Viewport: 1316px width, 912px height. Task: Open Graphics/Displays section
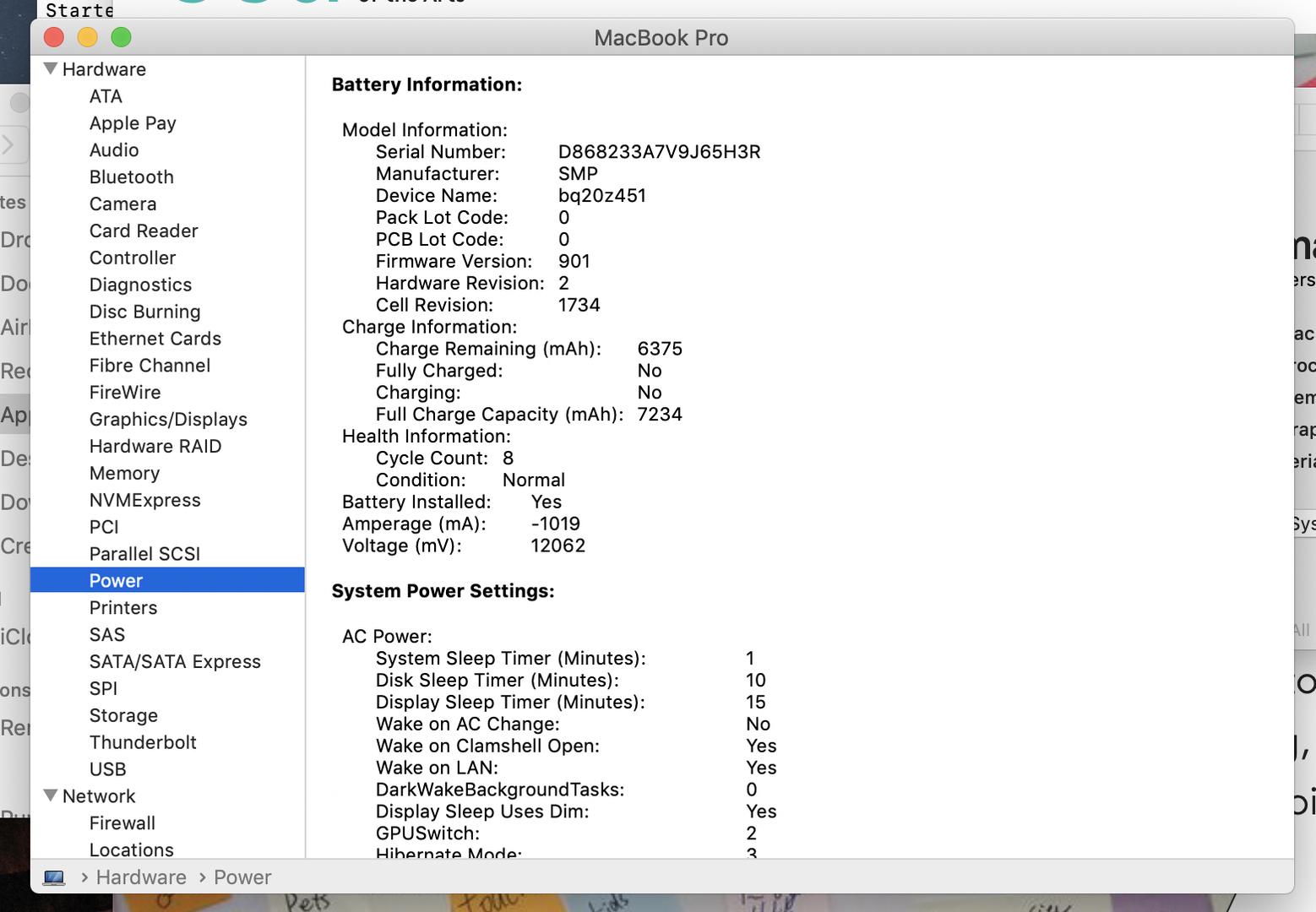click(168, 420)
